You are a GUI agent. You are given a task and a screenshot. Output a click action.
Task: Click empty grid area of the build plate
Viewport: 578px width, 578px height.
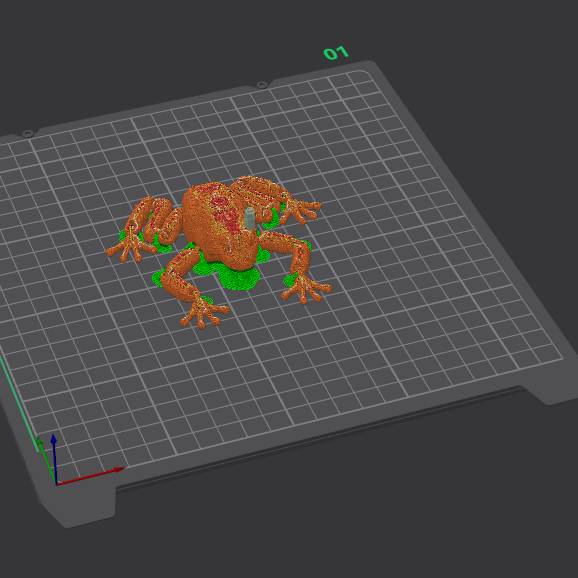[405, 295]
